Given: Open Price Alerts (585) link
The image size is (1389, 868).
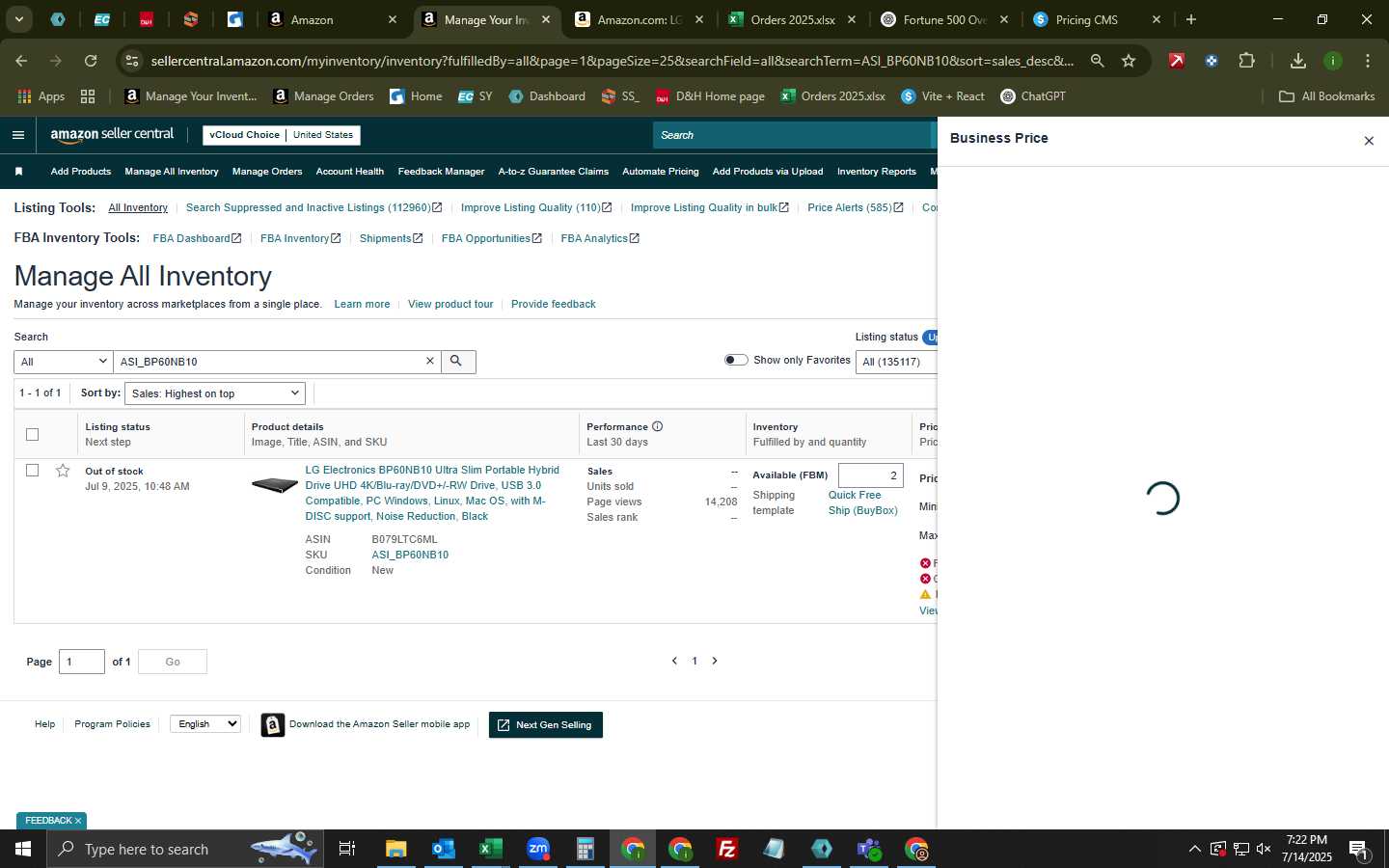Looking at the screenshot, I should pyautogui.click(x=855, y=207).
